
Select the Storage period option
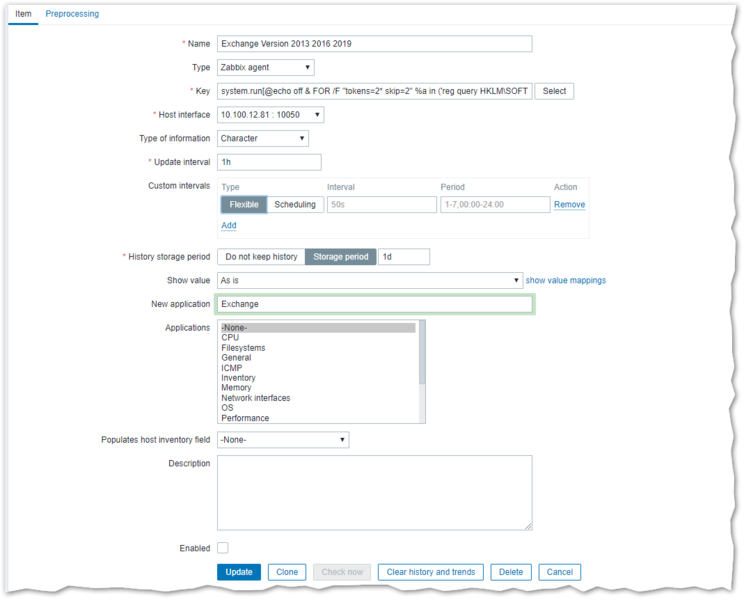(340, 257)
